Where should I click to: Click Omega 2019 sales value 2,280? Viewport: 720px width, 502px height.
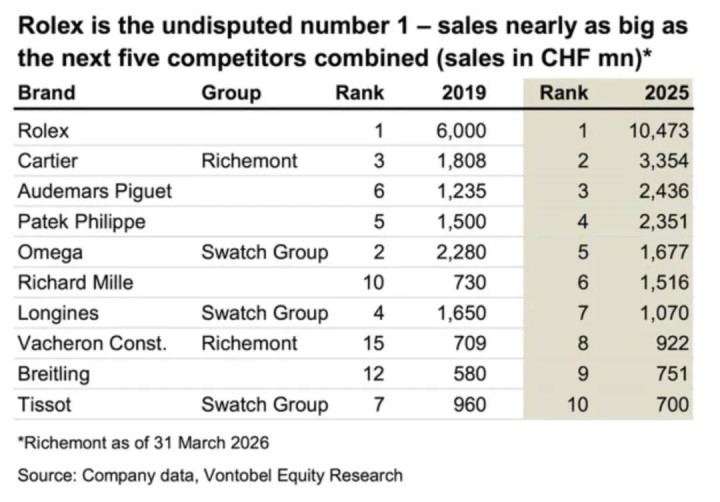pos(463,252)
